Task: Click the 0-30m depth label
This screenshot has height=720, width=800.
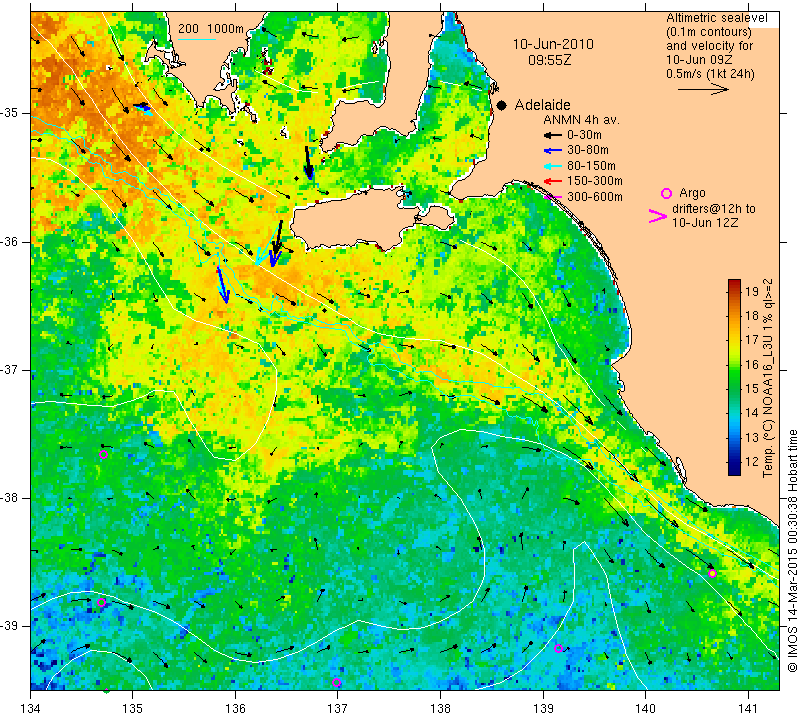Action: 584,135
